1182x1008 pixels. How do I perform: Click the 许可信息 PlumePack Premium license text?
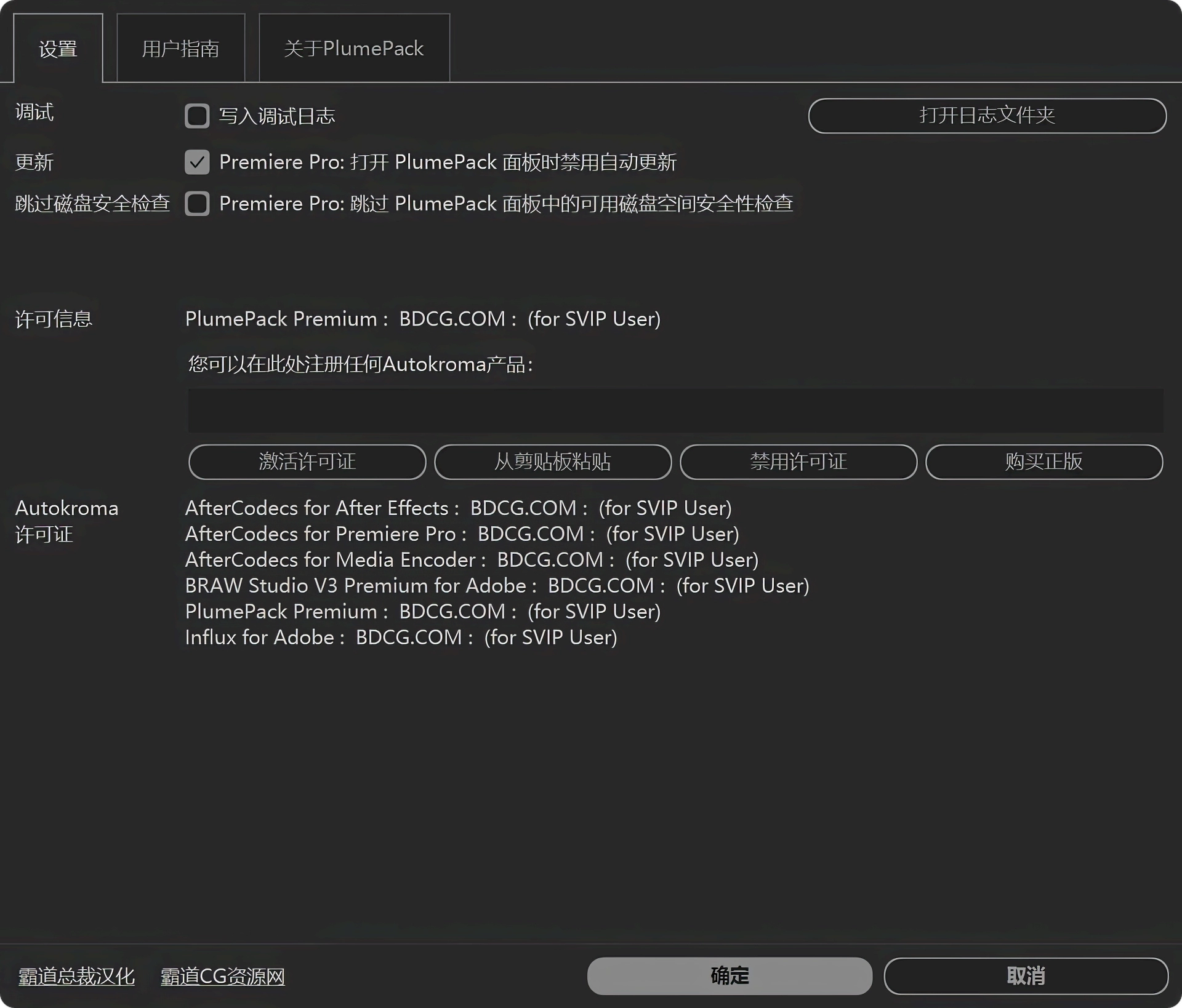click(423, 319)
